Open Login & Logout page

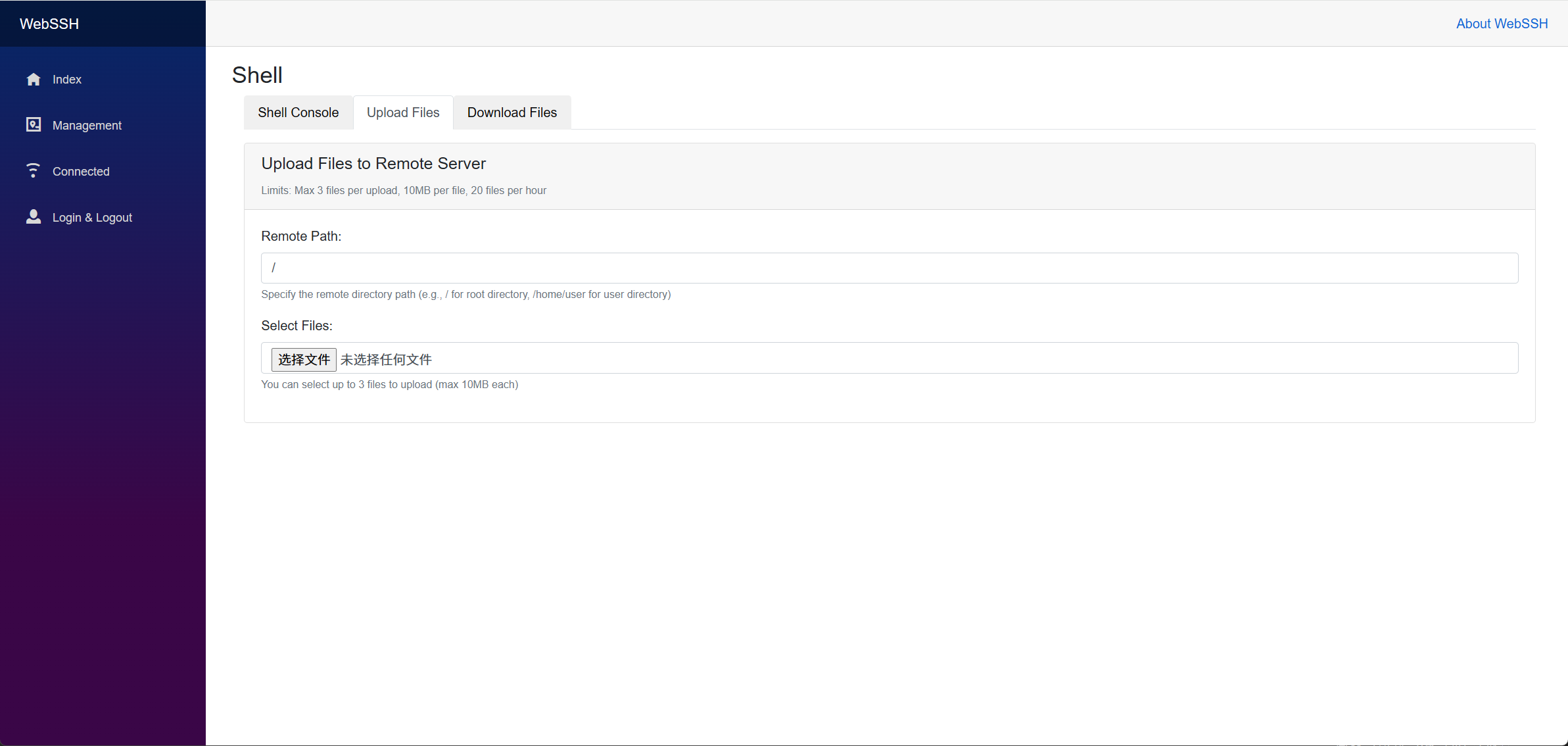pyautogui.click(x=92, y=218)
